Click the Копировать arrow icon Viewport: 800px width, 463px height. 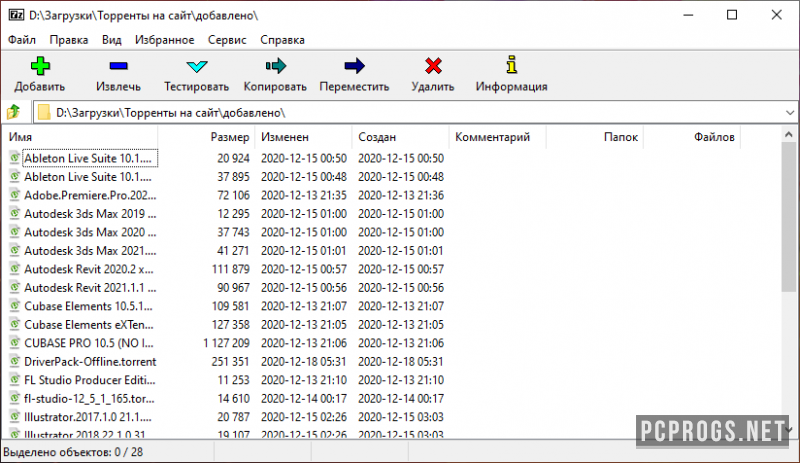tap(276, 66)
